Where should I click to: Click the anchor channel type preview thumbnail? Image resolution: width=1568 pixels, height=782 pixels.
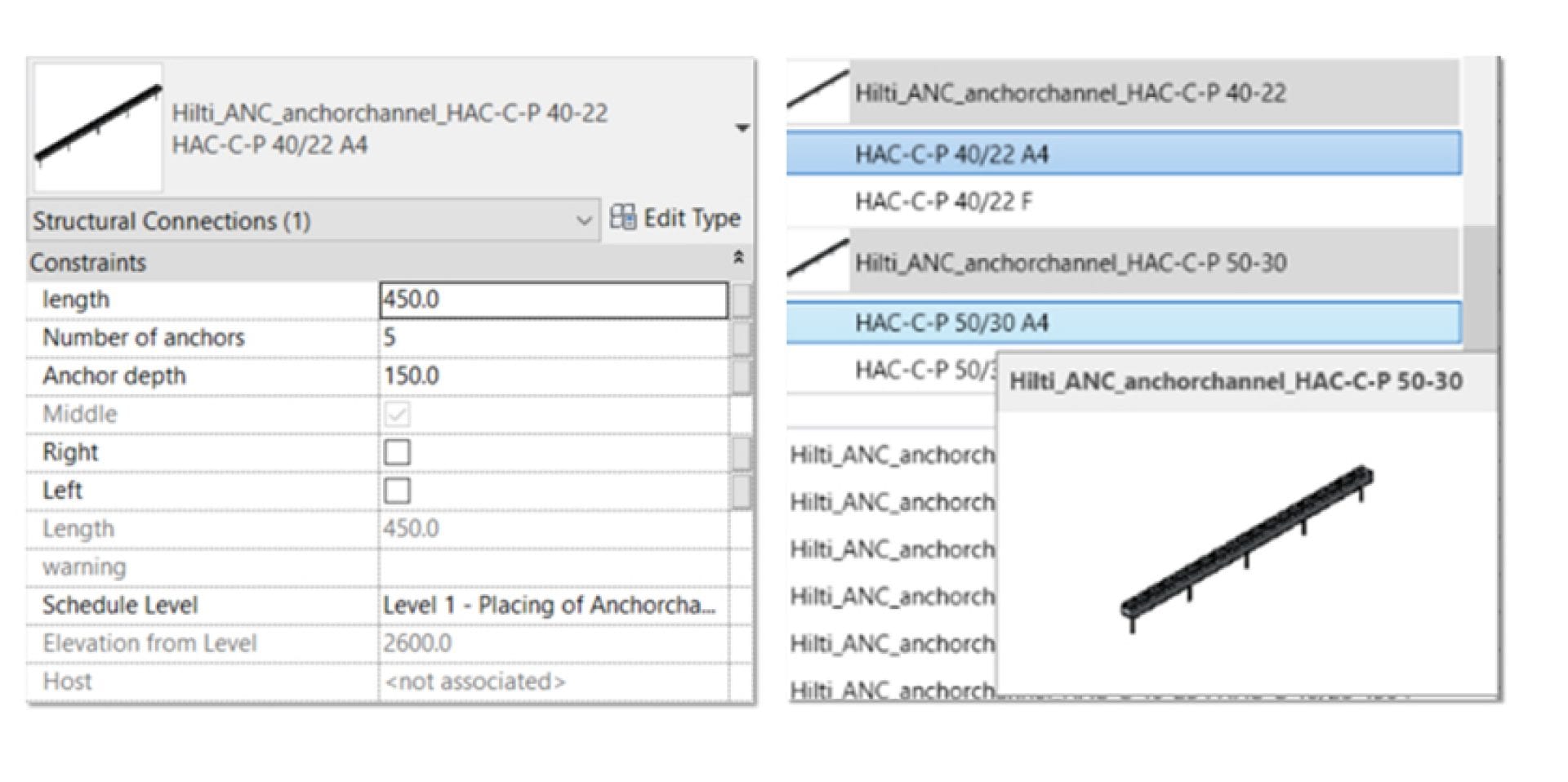98,127
